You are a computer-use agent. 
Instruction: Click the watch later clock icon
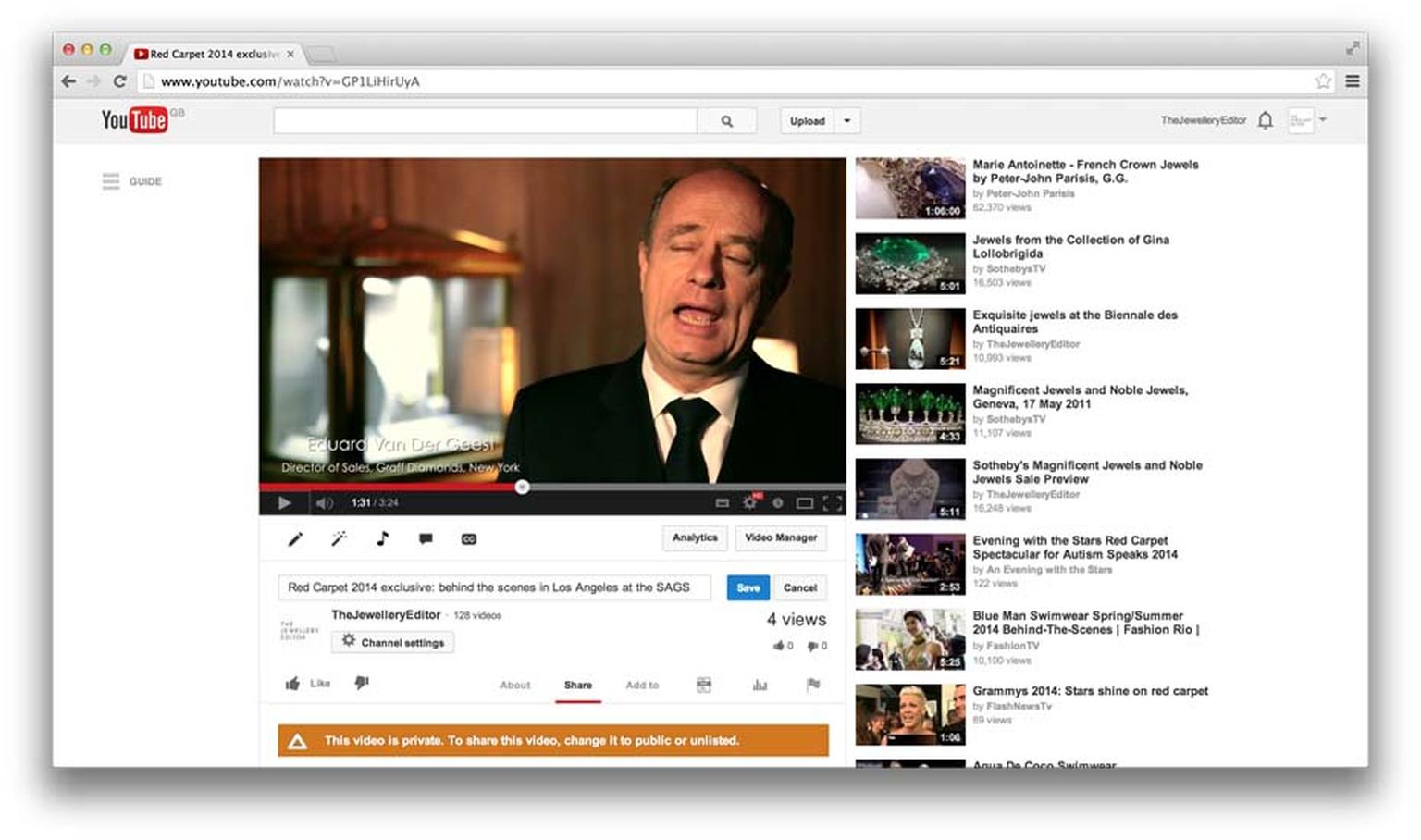point(778,502)
